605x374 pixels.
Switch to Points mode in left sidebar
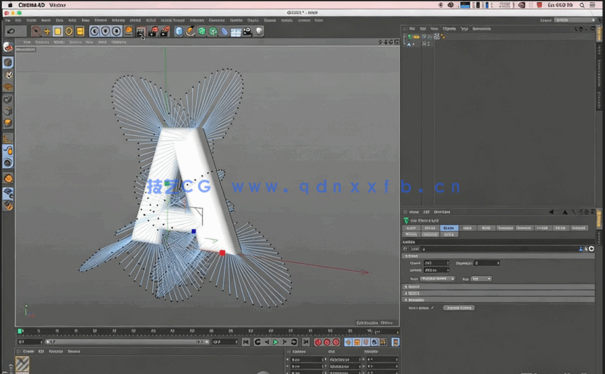tap(8, 99)
